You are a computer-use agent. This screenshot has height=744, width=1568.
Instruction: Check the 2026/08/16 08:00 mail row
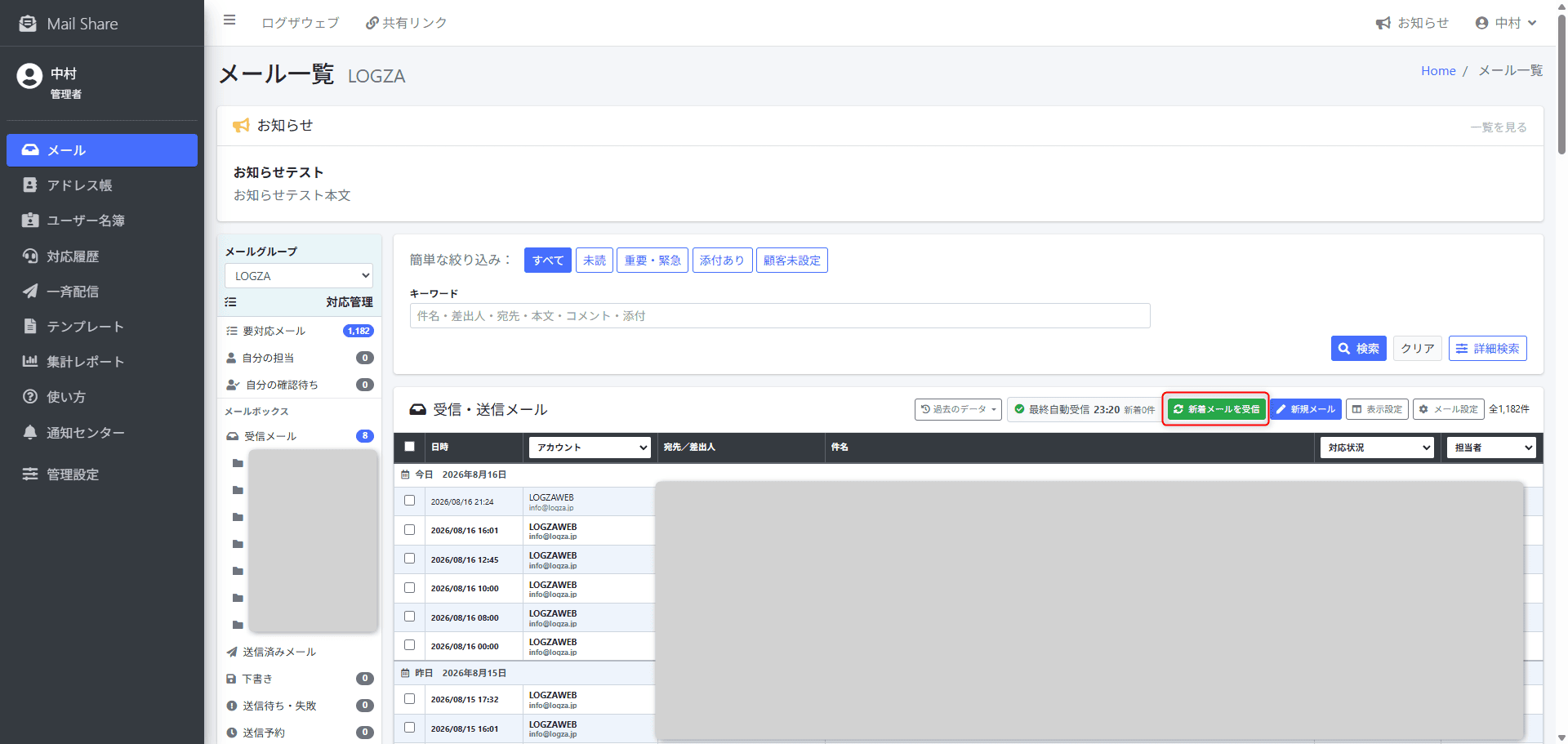click(x=410, y=617)
